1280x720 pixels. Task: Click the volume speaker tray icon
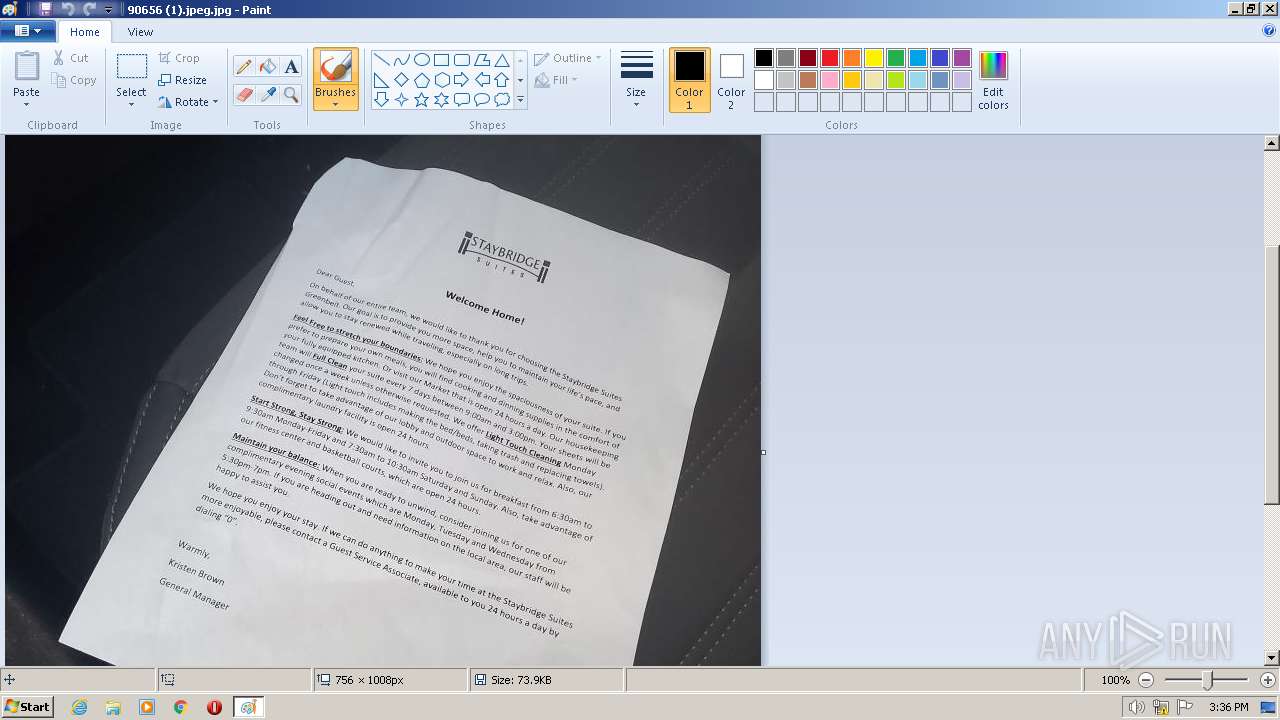pyautogui.click(x=1138, y=707)
